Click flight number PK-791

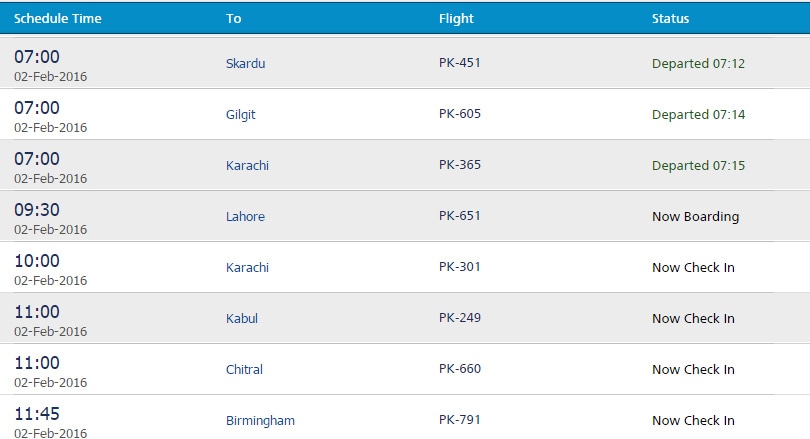pos(459,419)
